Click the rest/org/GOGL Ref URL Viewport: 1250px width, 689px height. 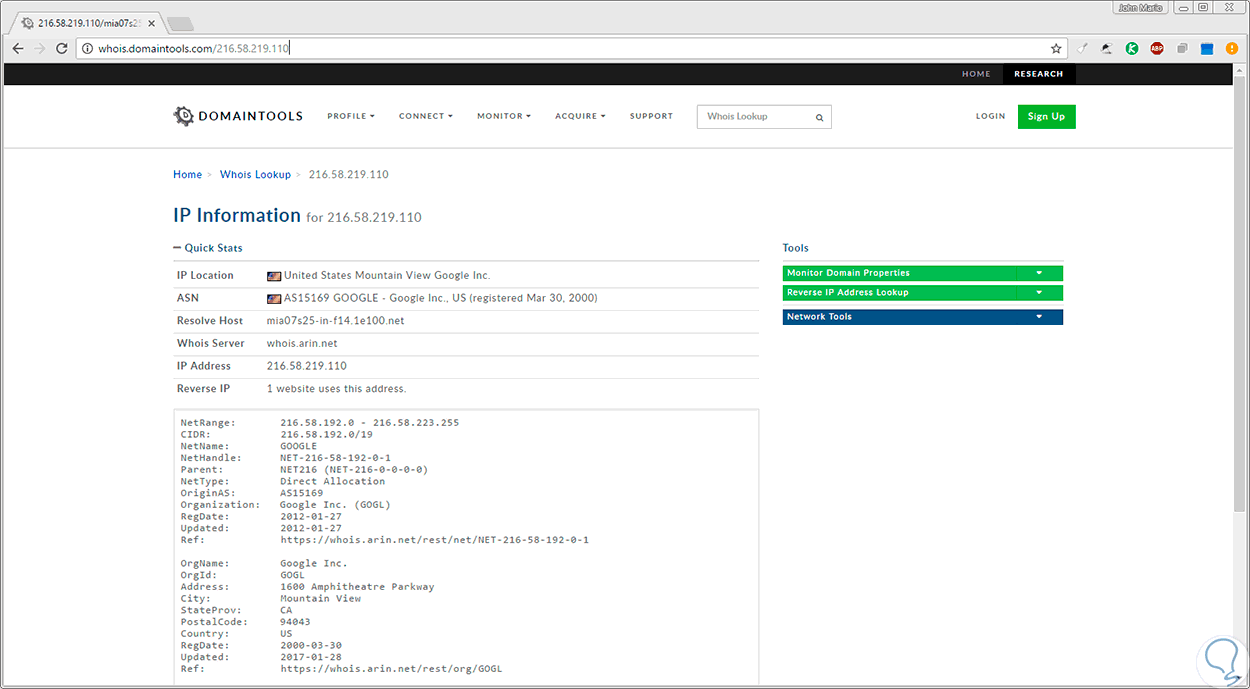pos(391,669)
